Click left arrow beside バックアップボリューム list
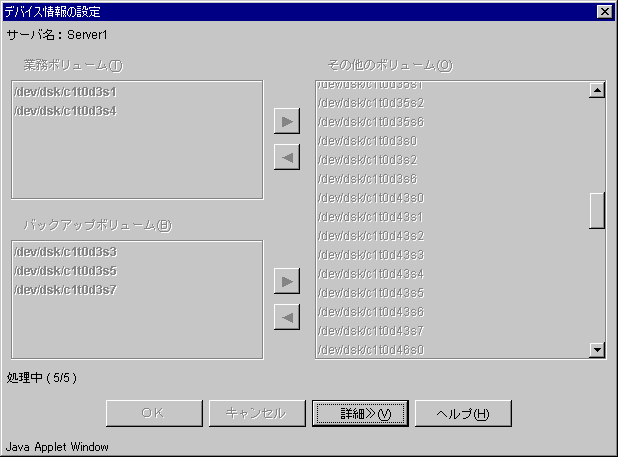This screenshot has width=618, height=457. [x=287, y=317]
